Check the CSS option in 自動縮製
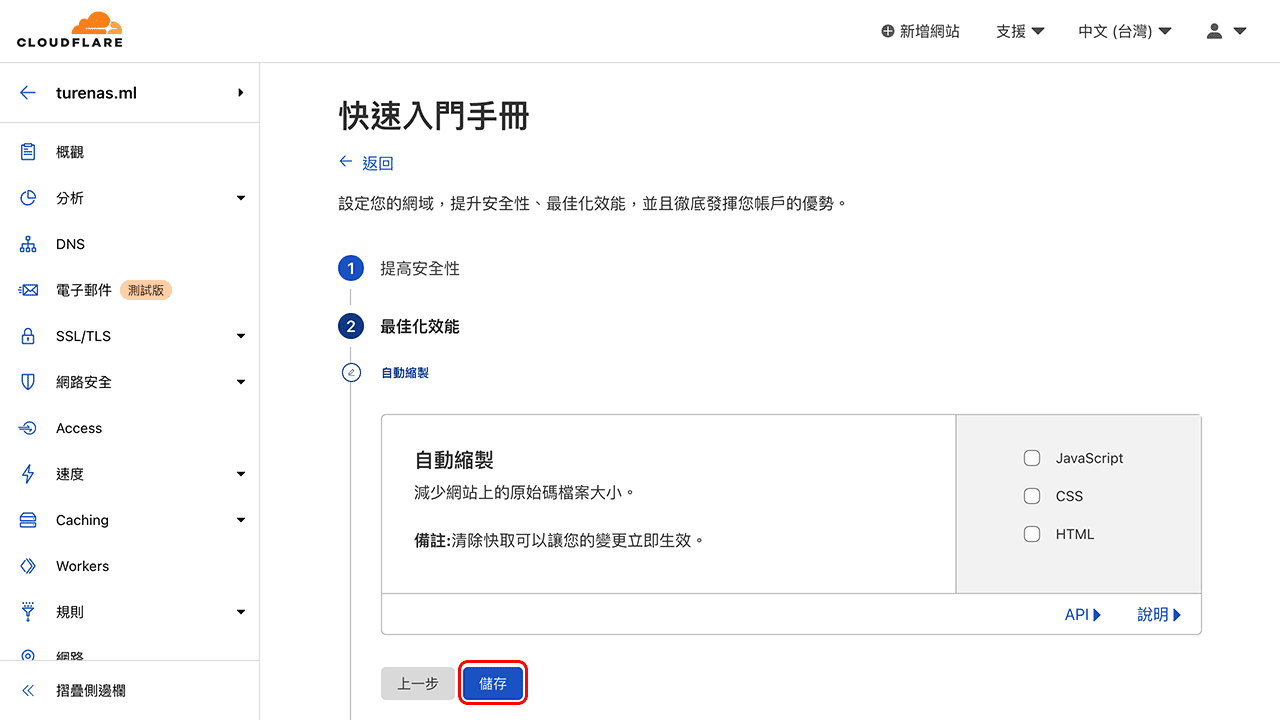 [x=1031, y=495]
